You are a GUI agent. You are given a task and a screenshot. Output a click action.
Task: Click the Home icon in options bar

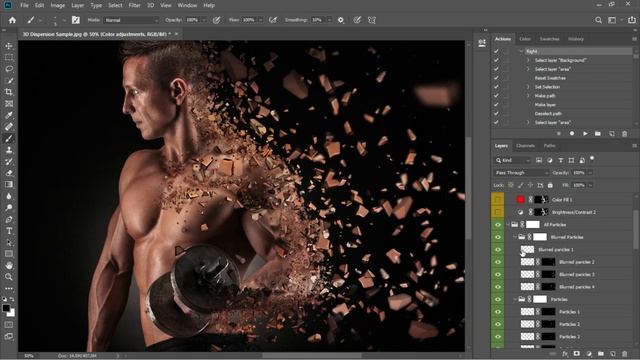12,20
